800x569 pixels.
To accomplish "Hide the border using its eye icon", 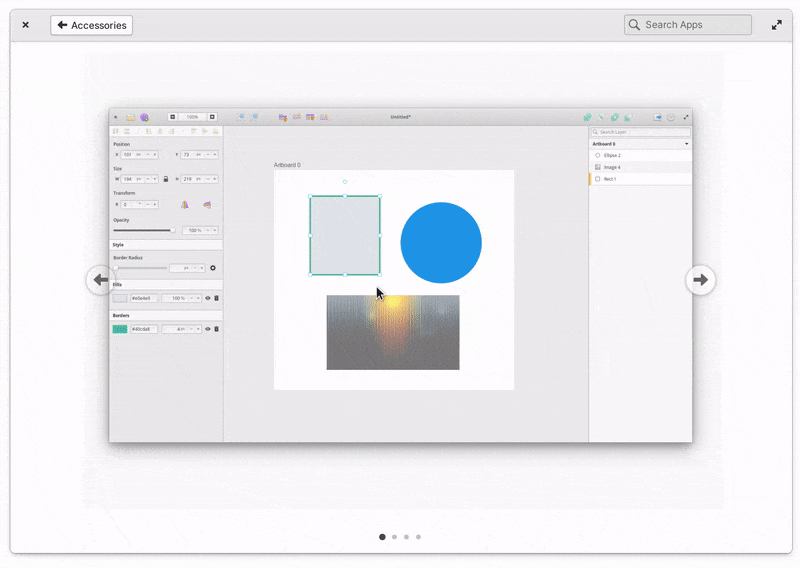I will (208, 329).
